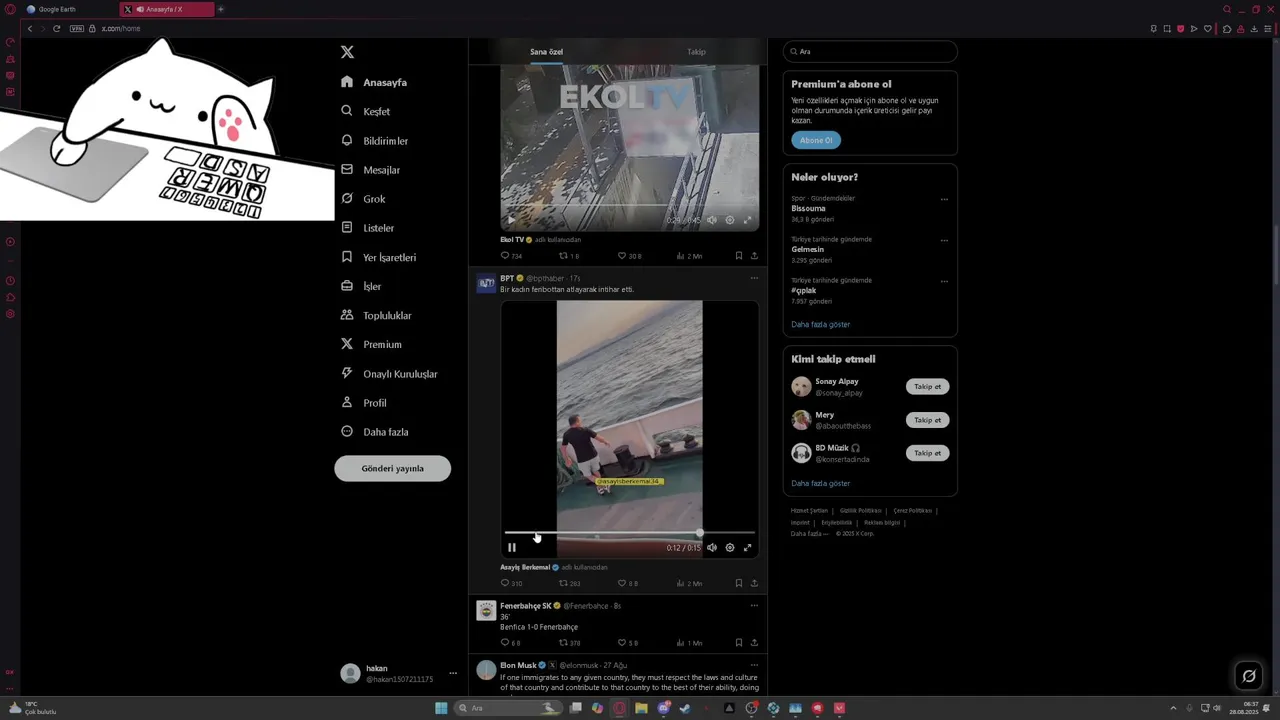Click the taskbar search box
Screen dimensions: 1280x720
[x=508, y=708]
